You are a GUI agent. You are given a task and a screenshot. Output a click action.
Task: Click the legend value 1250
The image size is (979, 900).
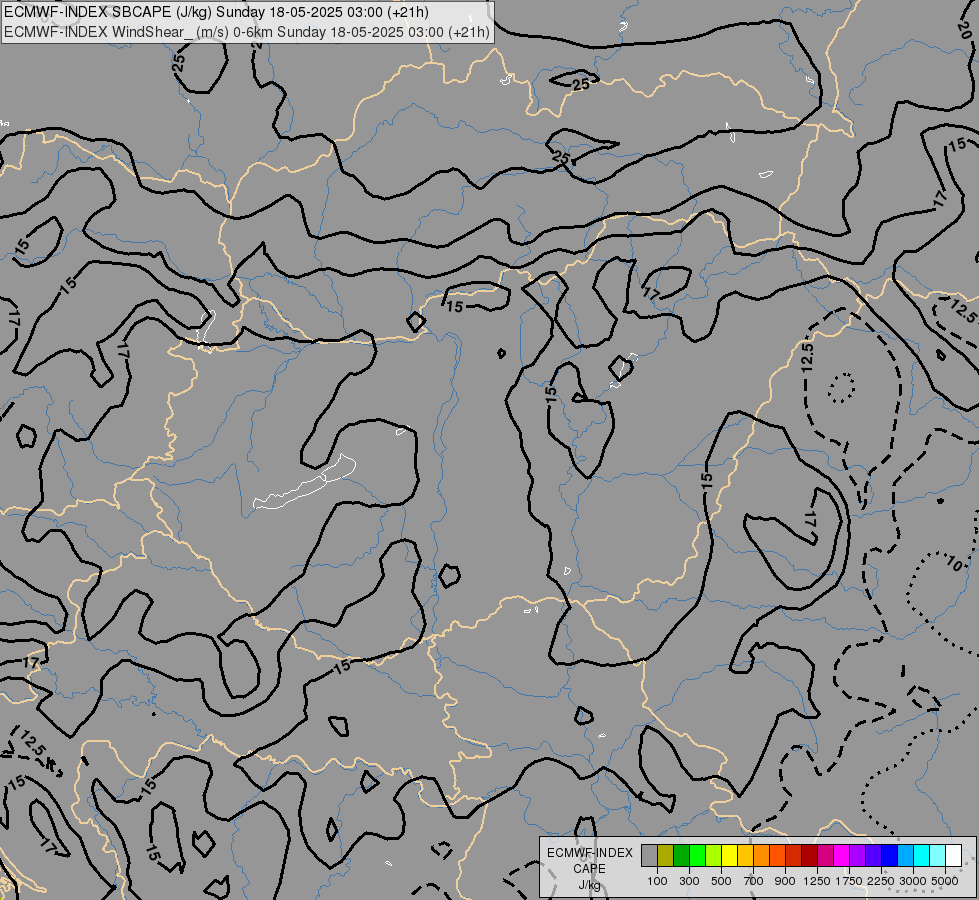pos(817,881)
